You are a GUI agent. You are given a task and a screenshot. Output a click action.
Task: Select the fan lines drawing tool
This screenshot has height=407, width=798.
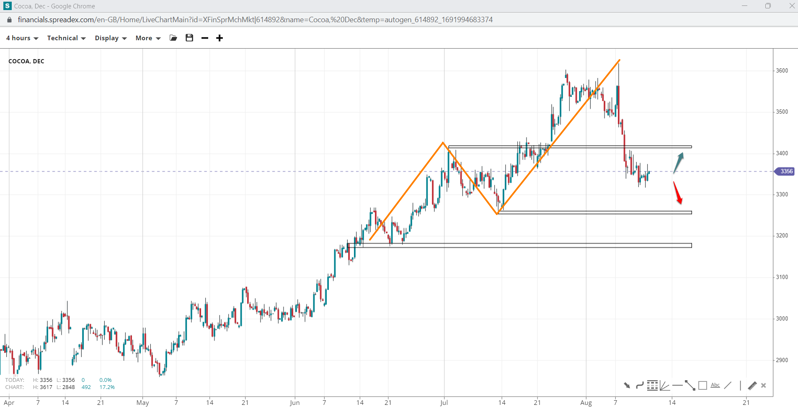tap(664, 385)
